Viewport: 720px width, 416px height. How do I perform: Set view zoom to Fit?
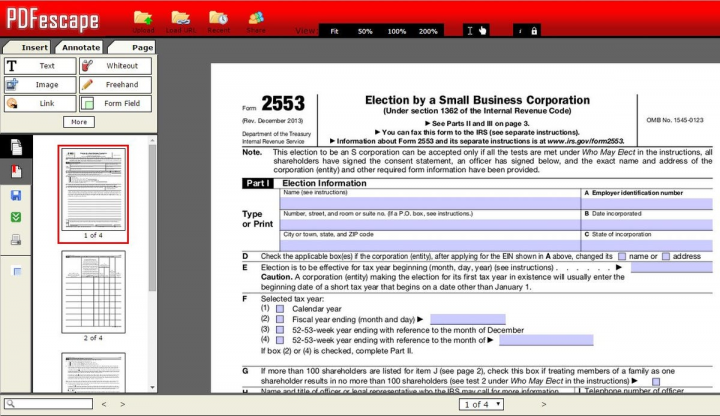(x=334, y=31)
